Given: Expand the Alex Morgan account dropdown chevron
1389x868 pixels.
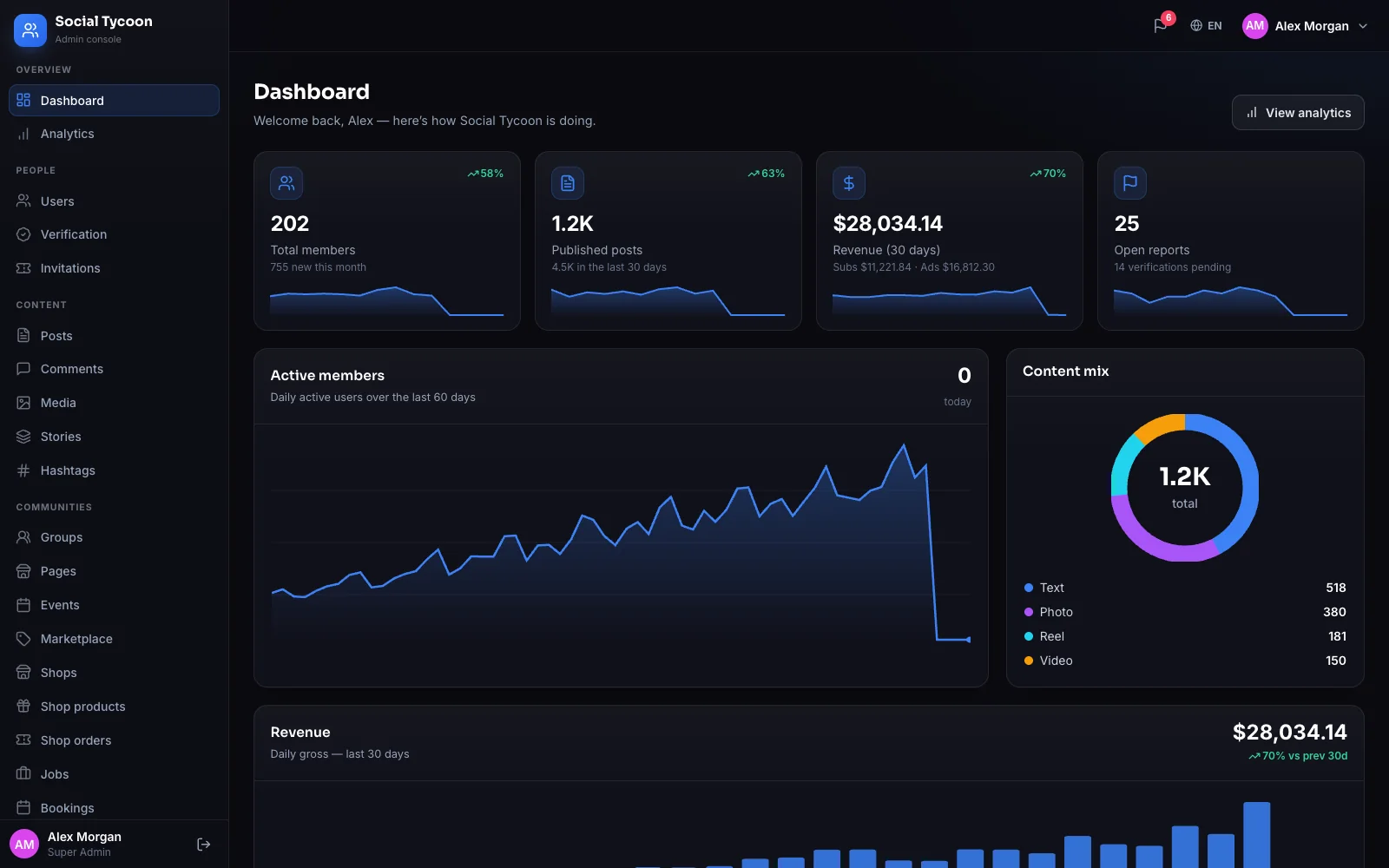Looking at the screenshot, I should [x=1363, y=26].
